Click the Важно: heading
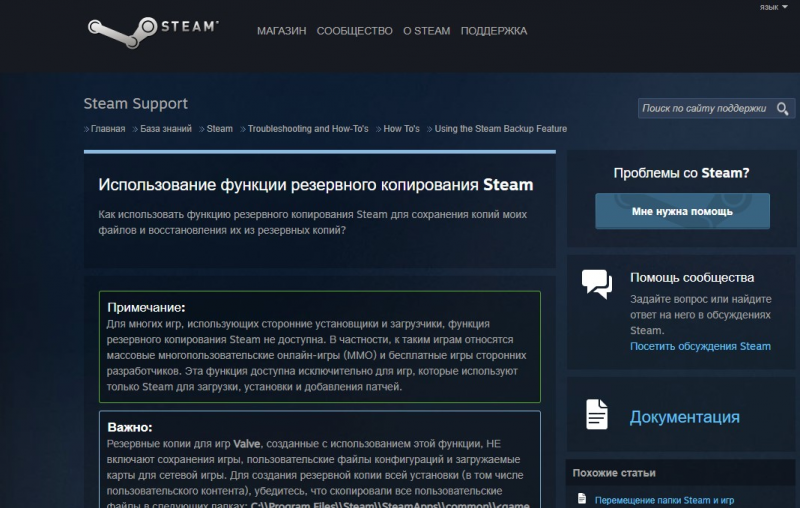 130,427
